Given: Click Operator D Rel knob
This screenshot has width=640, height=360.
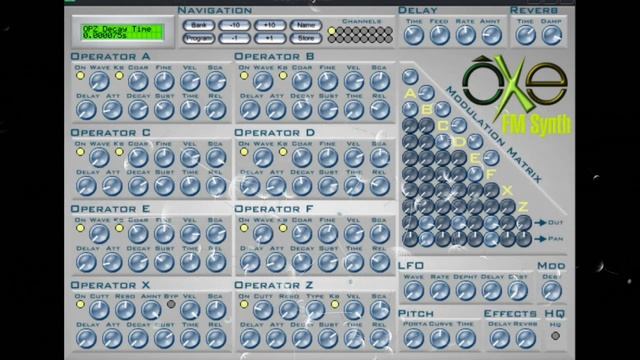Looking at the screenshot, I should tap(380, 187).
